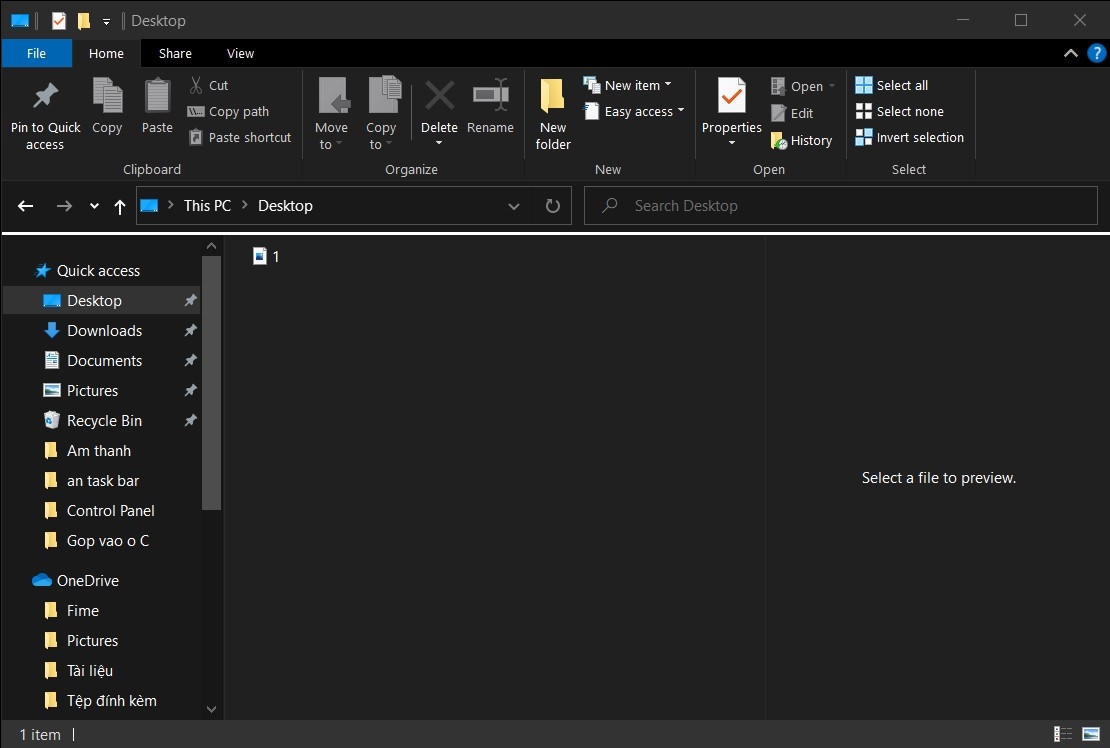Viewport: 1110px width, 748px height.
Task: Refresh the Desktop folder
Action: pos(553,206)
